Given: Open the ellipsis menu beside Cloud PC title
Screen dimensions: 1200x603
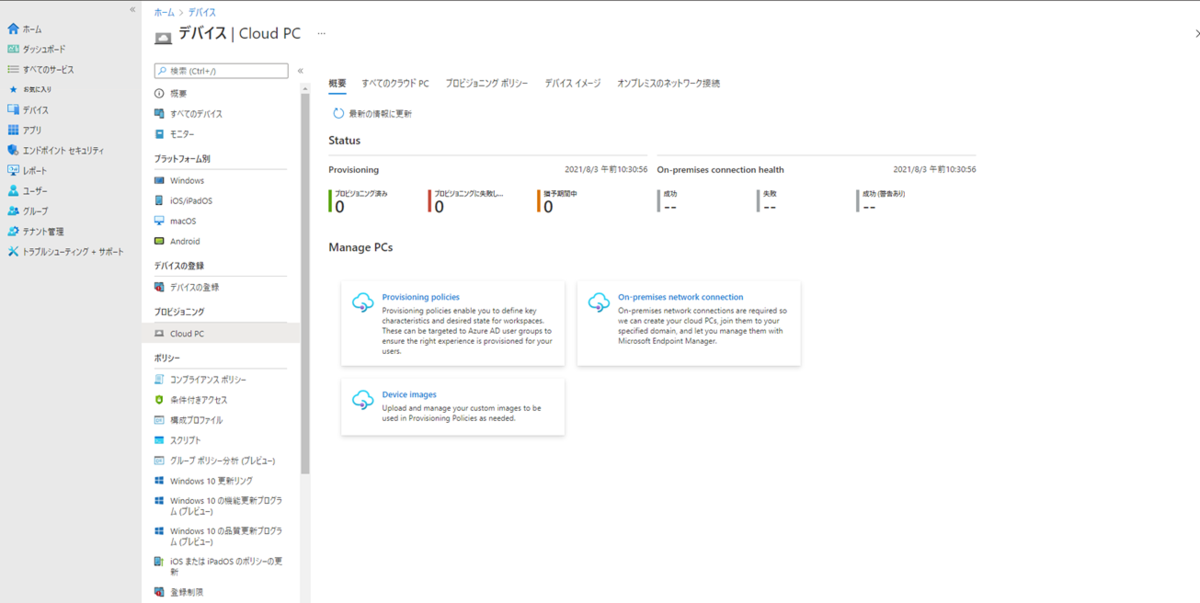Looking at the screenshot, I should pyautogui.click(x=322, y=33).
